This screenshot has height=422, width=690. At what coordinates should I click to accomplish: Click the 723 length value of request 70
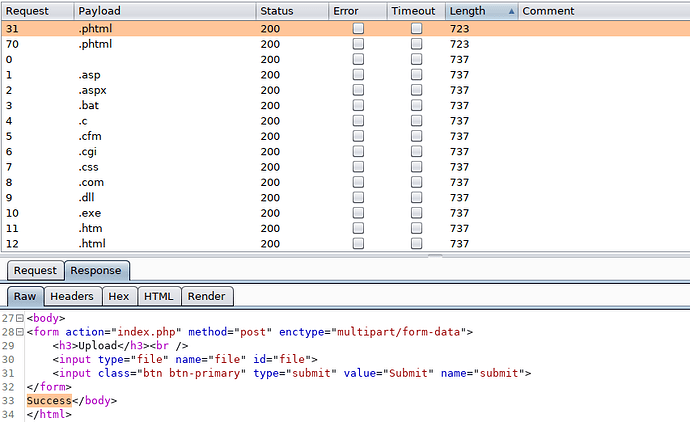tap(459, 44)
